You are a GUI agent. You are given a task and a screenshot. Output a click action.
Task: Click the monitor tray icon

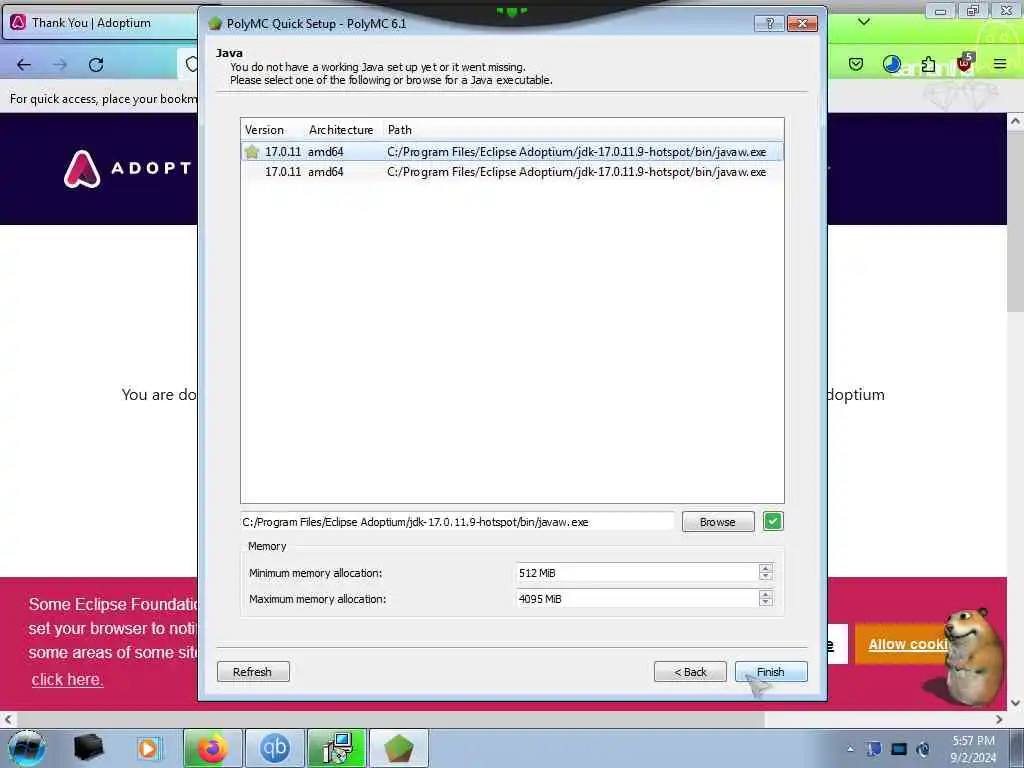pos(899,749)
